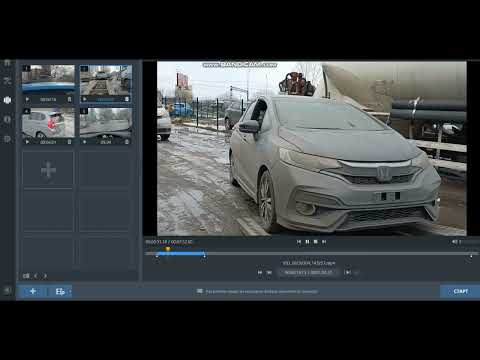Image resolution: width=480 pixels, height=360 pixels.
Task: Click the end marker at the timeline's far end
Action: (x=471, y=256)
